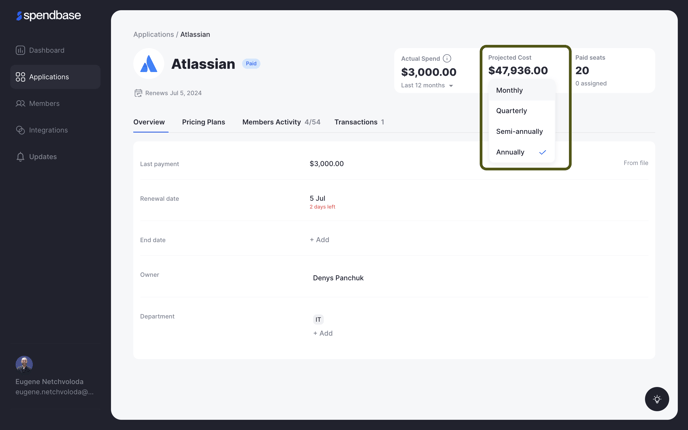Viewport: 688px width, 430px height.
Task: Click the Applications grid icon
Action: point(20,77)
